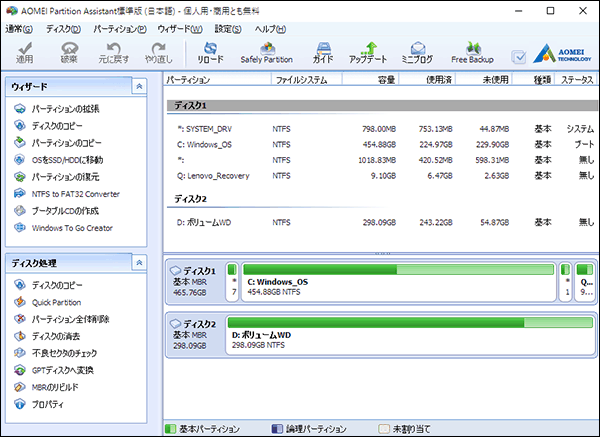Click the 適用 (Apply) checkmark toolbar icon
The height and width of the screenshot is (437, 600).
pyautogui.click(x=24, y=52)
